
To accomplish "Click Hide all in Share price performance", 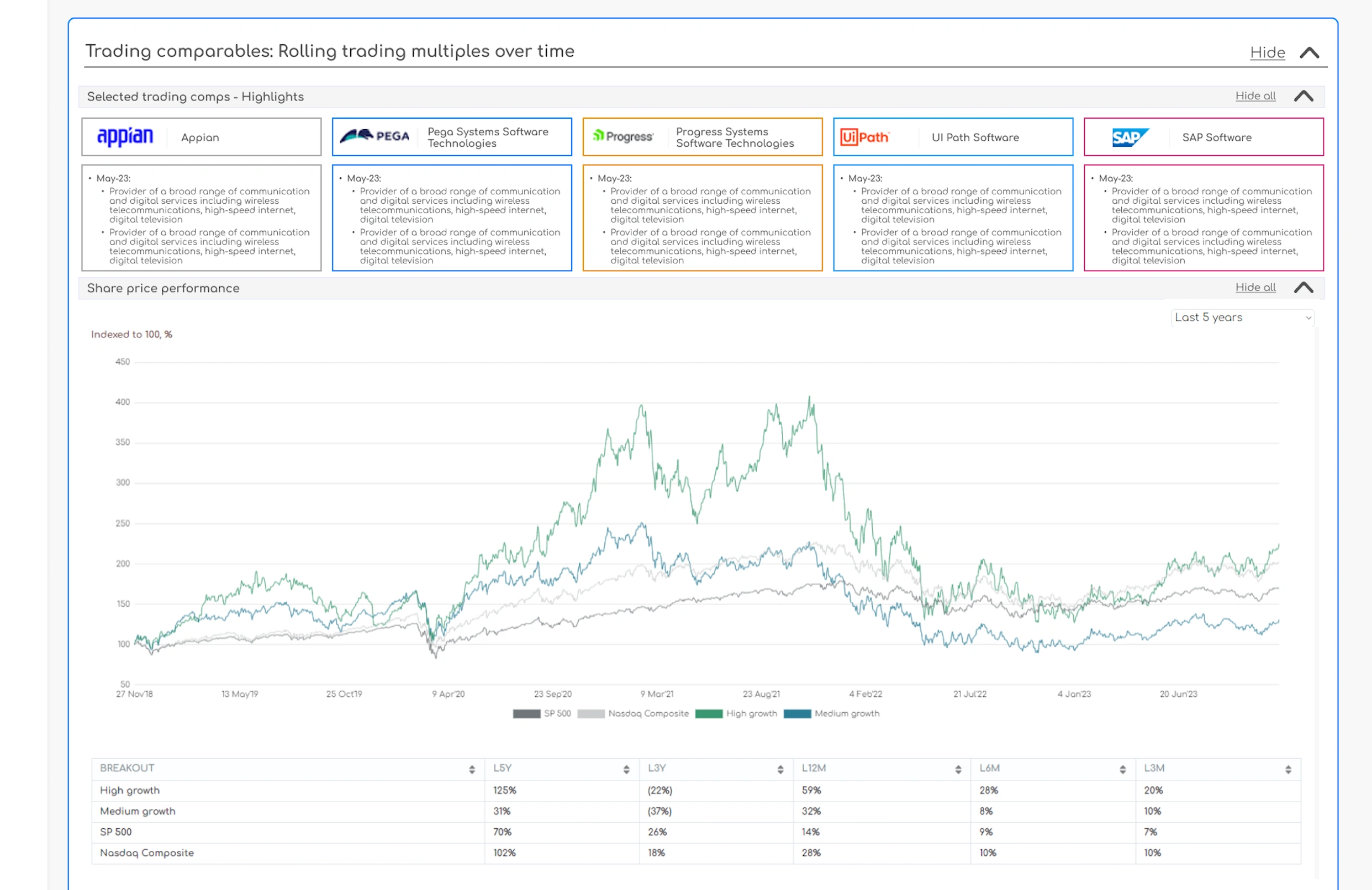I will pyautogui.click(x=1255, y=288).
